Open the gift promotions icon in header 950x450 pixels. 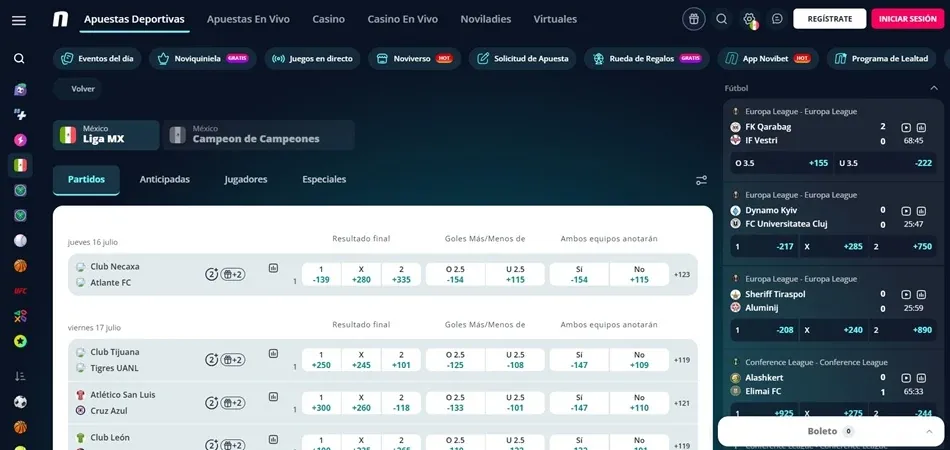click(x=694, y=19)
